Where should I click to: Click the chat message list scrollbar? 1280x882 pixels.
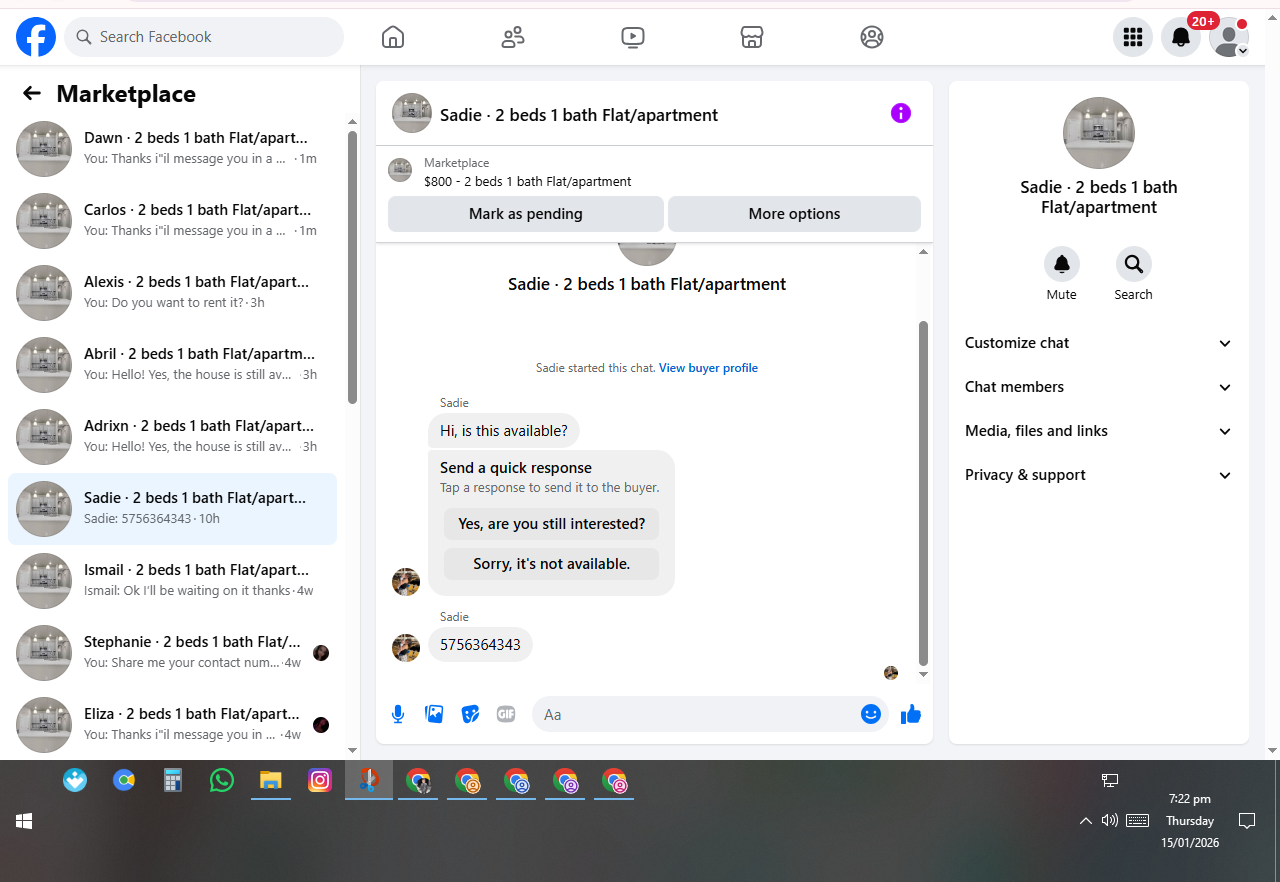click(x=923, y=493)
